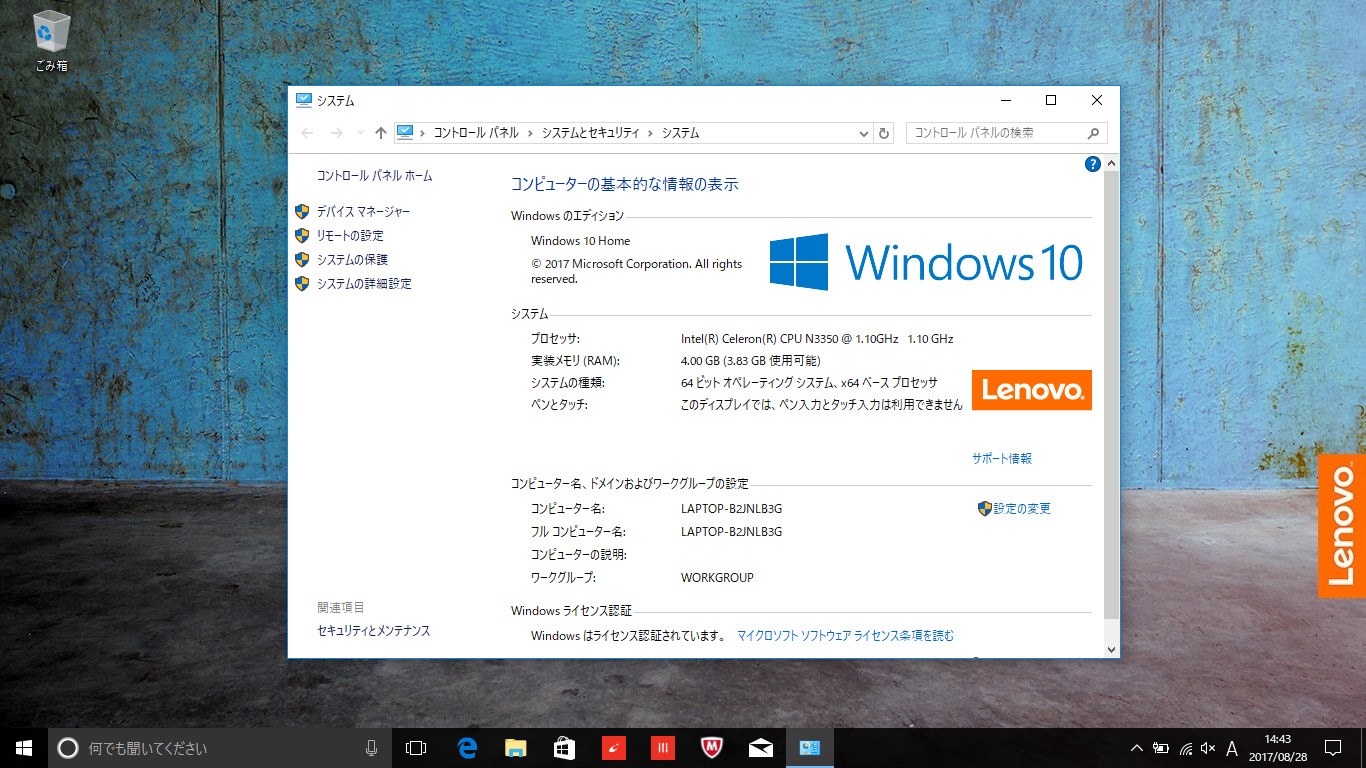Open Microsoft Edge on the taskbar
The width and height of the screenshot is (1366, 768).
click(466, 748)
